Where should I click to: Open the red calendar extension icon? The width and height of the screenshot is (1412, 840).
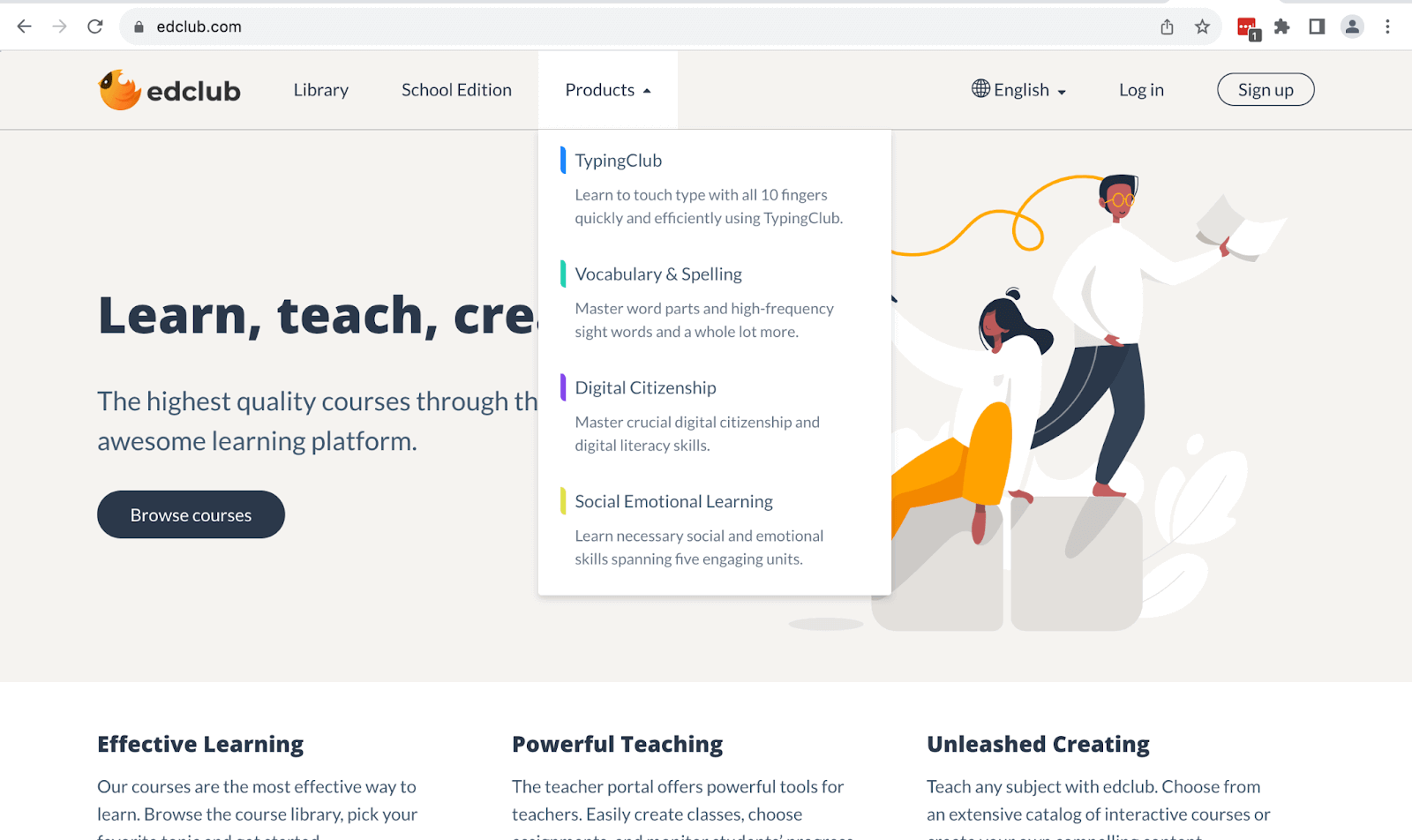tap(1248, 28)
